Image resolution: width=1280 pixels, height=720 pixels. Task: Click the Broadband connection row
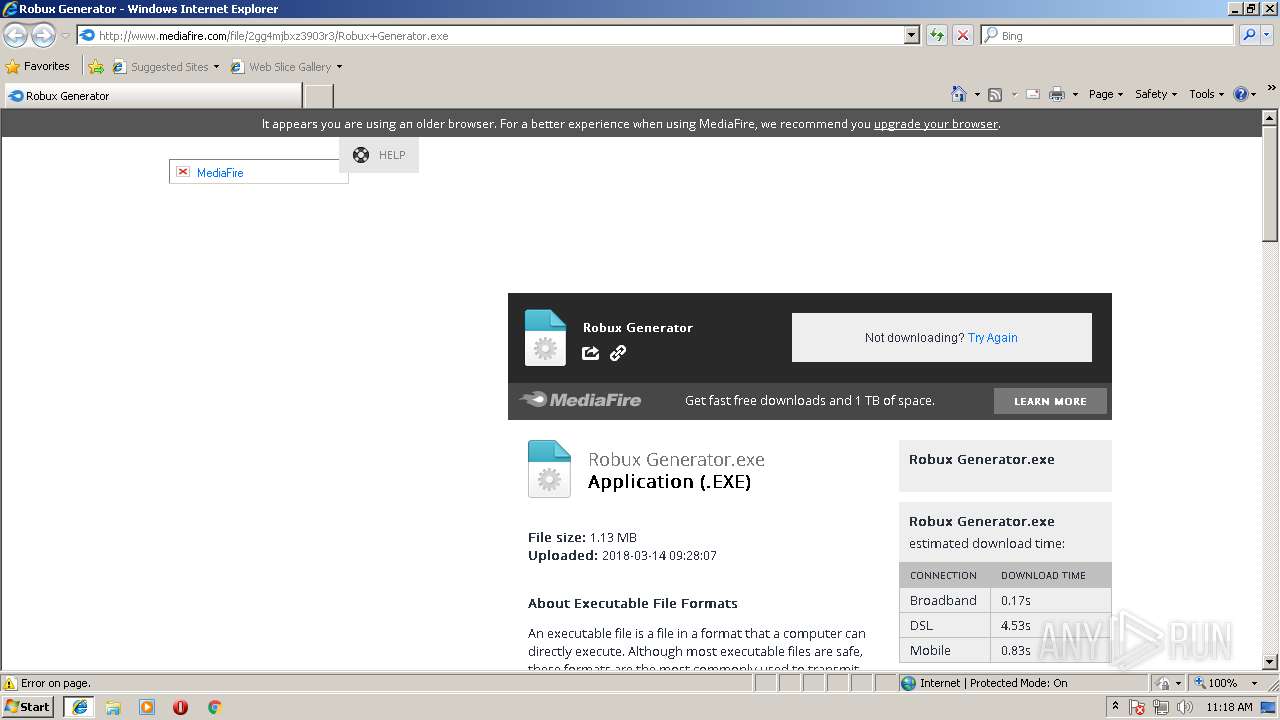click(x=1005, y=600)
